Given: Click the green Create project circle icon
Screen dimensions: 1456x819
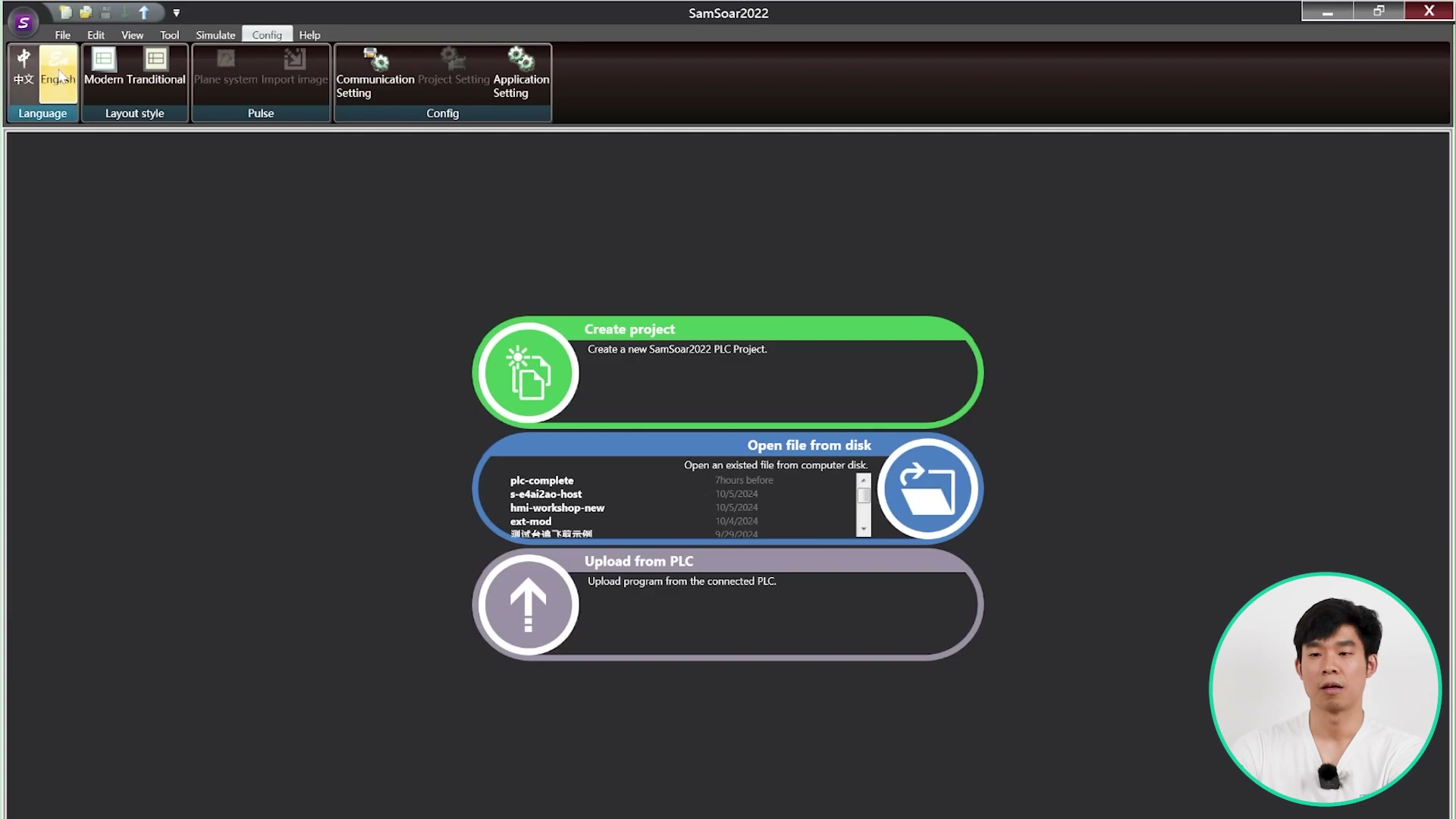Looking at the screenshot, I should (x=529, y=373).
